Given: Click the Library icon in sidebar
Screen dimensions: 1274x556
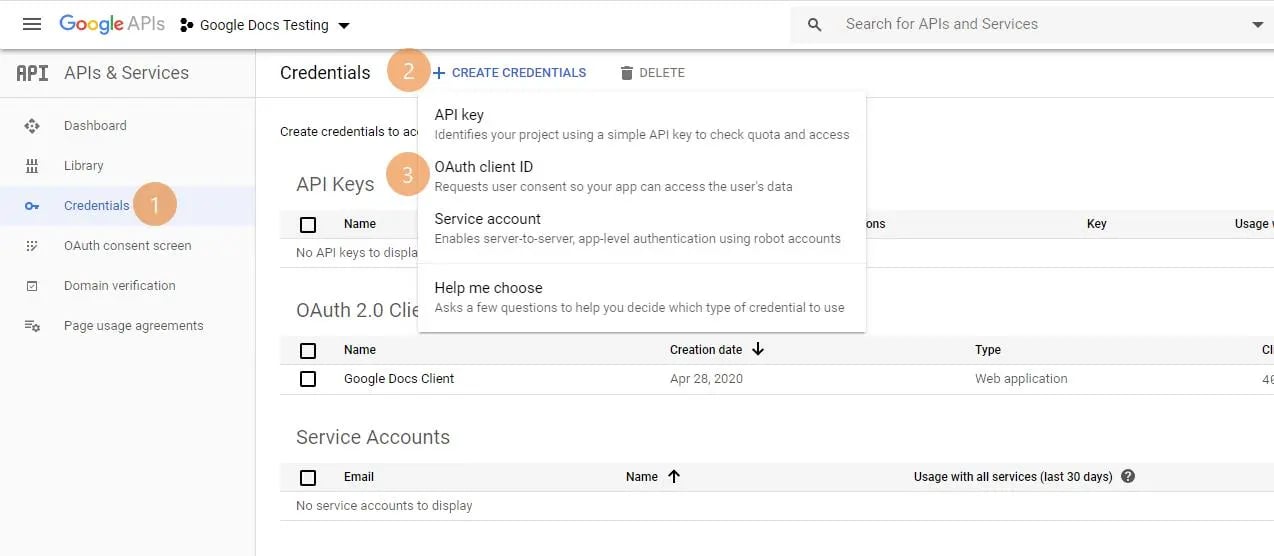Looking at the screenshot, I should (x=32, y=166).
